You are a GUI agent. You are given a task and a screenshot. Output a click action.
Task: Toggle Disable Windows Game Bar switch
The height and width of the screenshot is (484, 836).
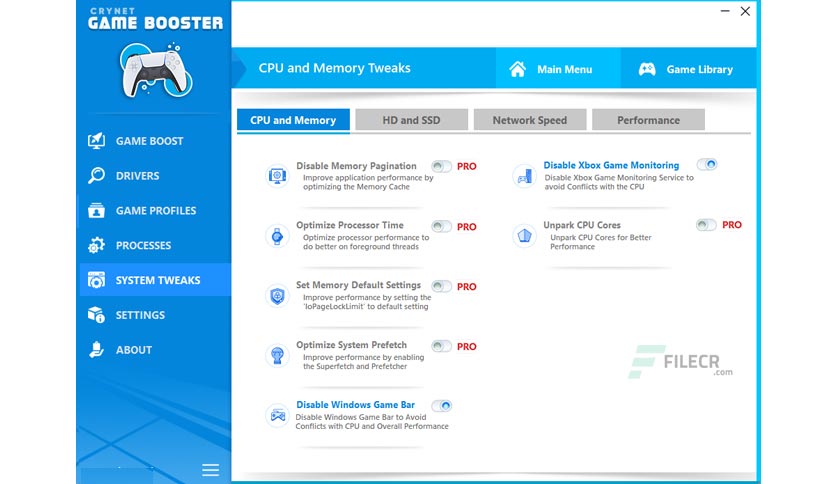tap(441, 406)
